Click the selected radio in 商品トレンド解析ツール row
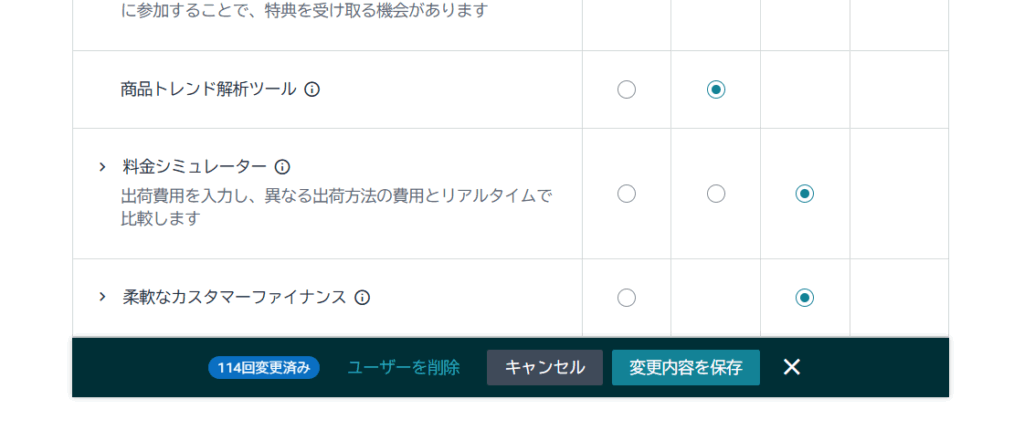Image resolution: width=1024 pixels, height=431 pixels. click(716, 90)
